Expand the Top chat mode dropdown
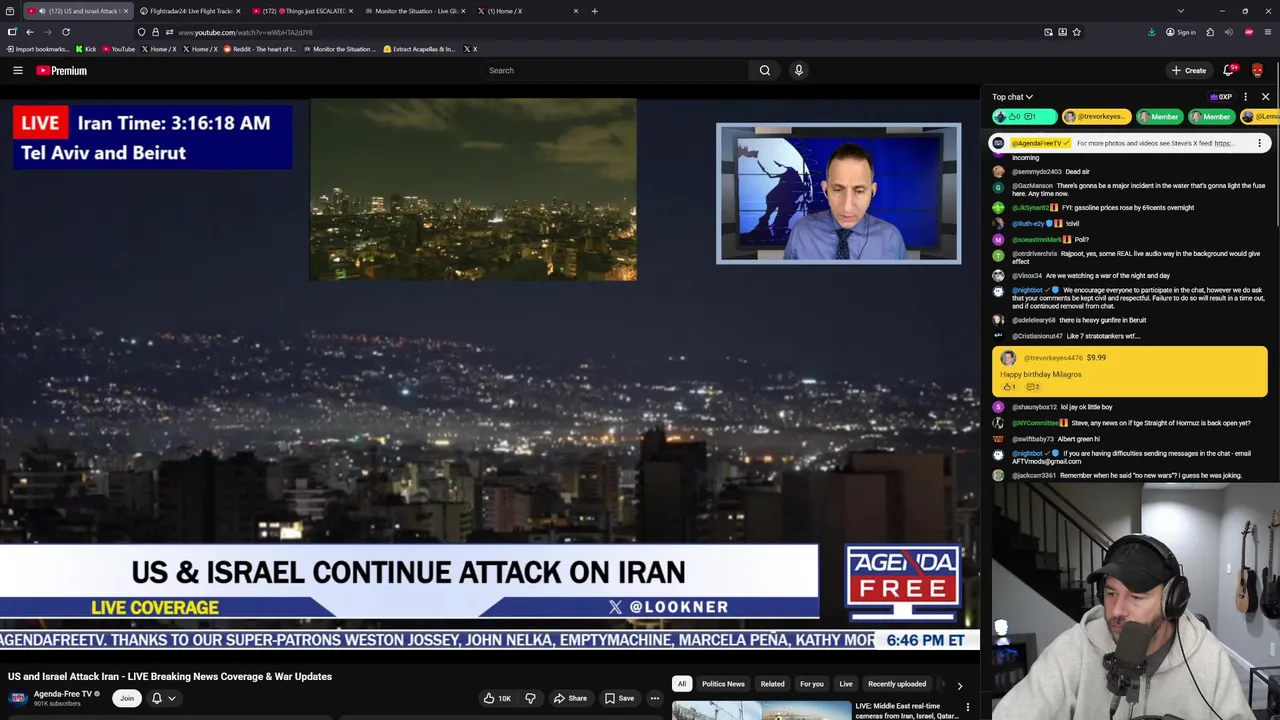Screen dimensions: 1280x720 [x=1012, y=97]
